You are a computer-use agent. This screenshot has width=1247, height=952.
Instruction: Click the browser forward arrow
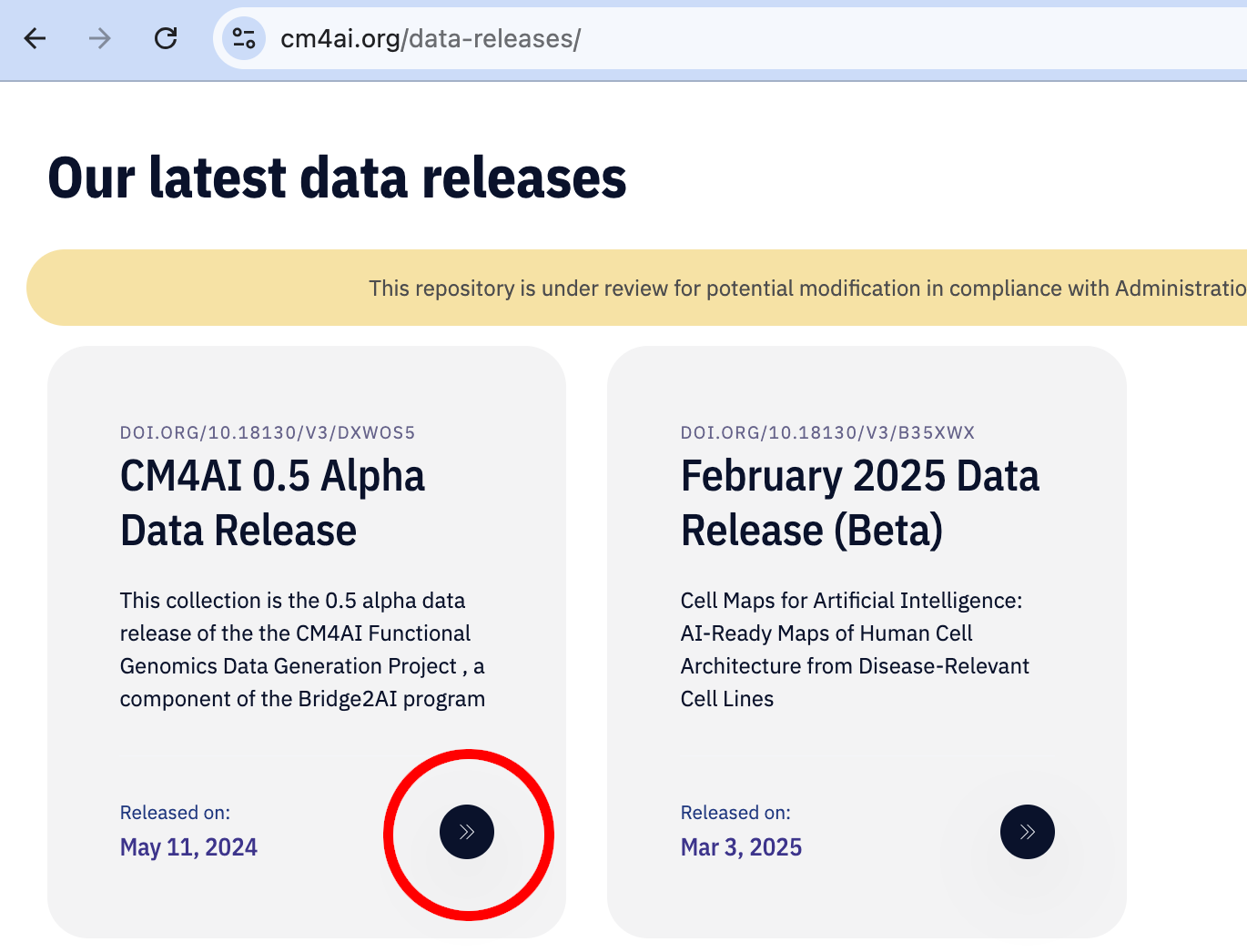pos(100,38)
